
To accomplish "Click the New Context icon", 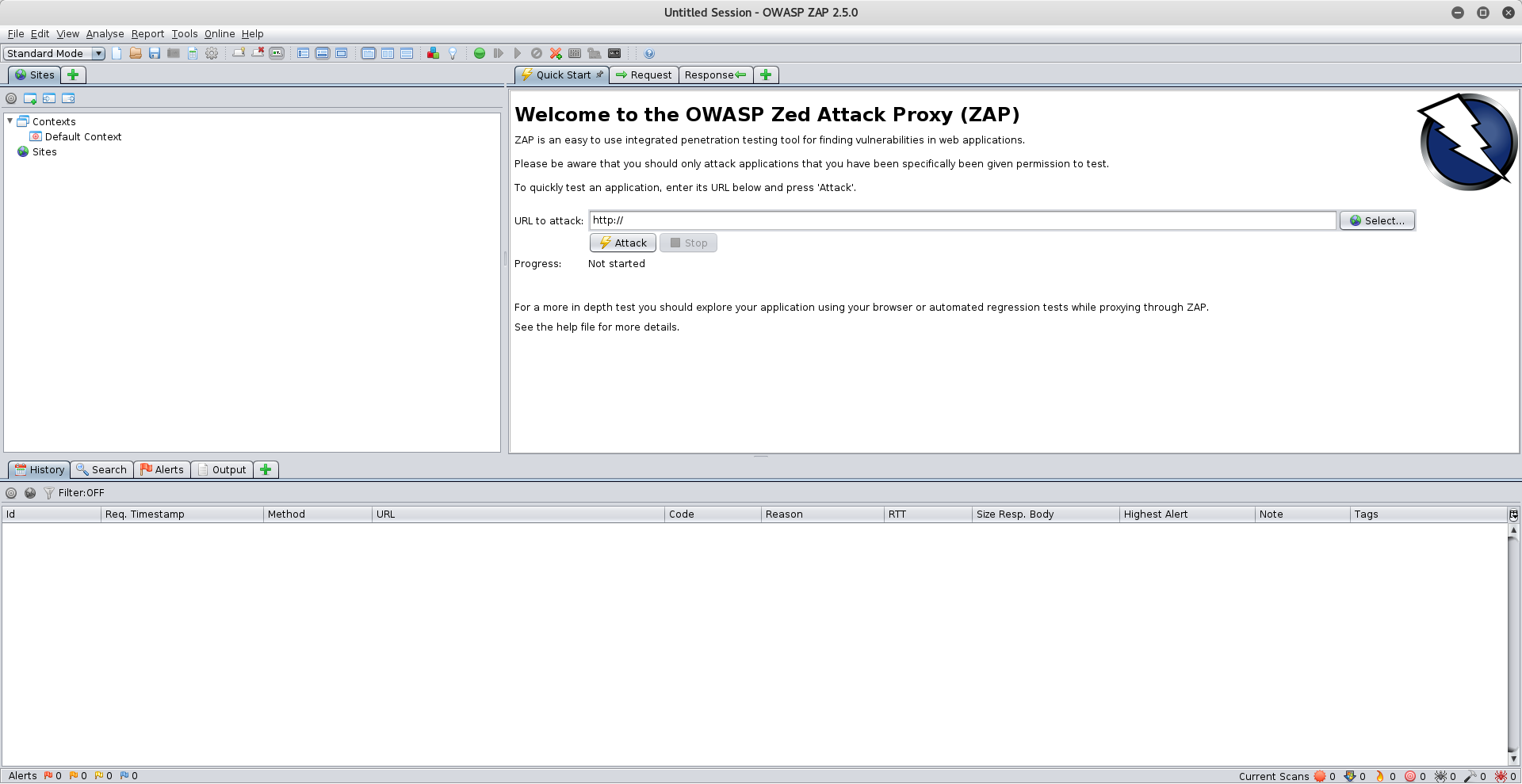I will tap(30, 98).
